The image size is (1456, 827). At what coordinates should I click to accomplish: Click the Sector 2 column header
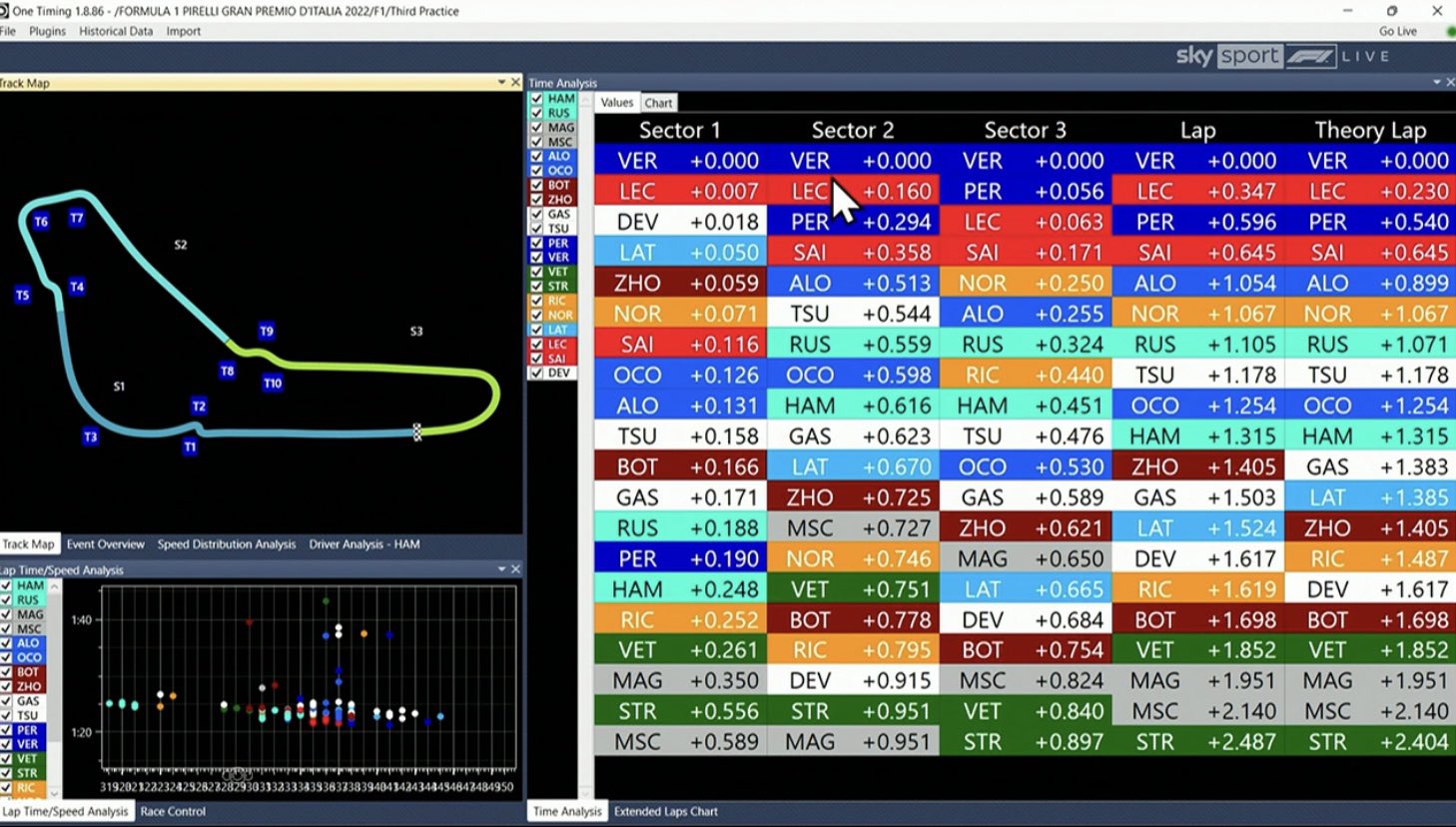click(x=853, y=130)
